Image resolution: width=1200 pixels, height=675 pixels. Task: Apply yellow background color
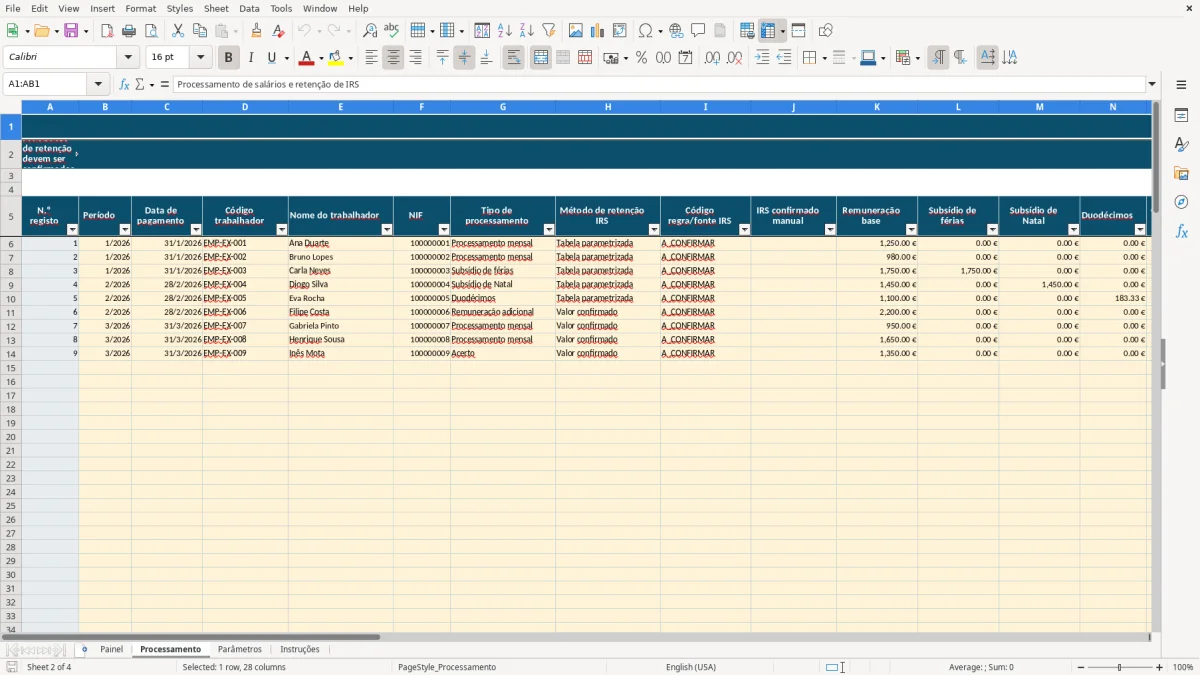point(336,58)
